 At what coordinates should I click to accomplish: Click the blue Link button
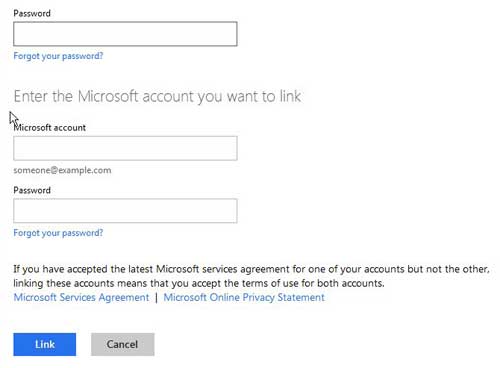point(45,344)
